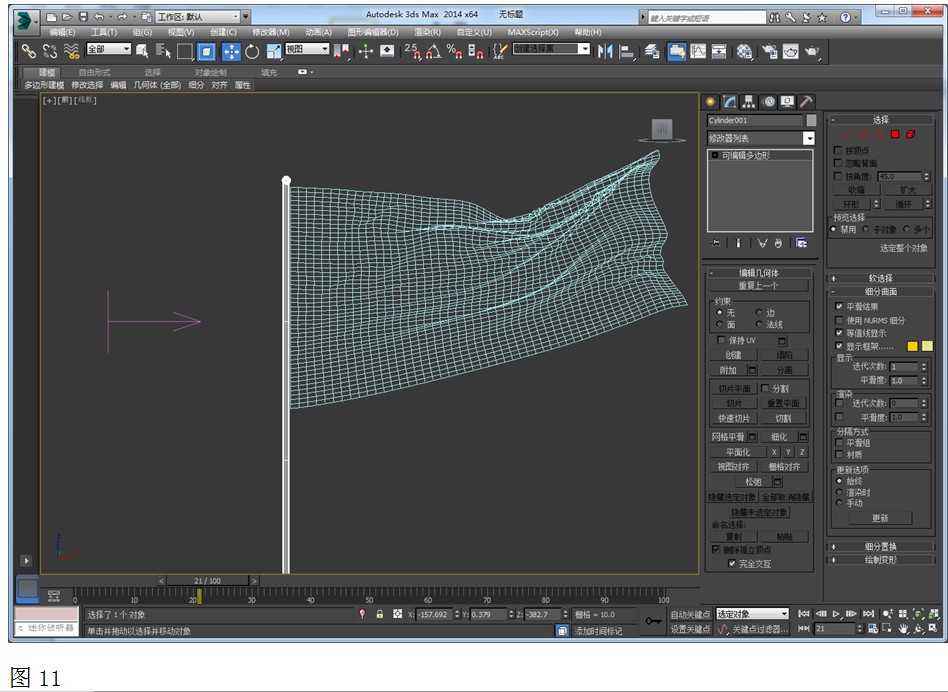This screenshot has height=692, width=948.
Task: Activate the Select and Rotate tool
Action: (x=252, y=52)
